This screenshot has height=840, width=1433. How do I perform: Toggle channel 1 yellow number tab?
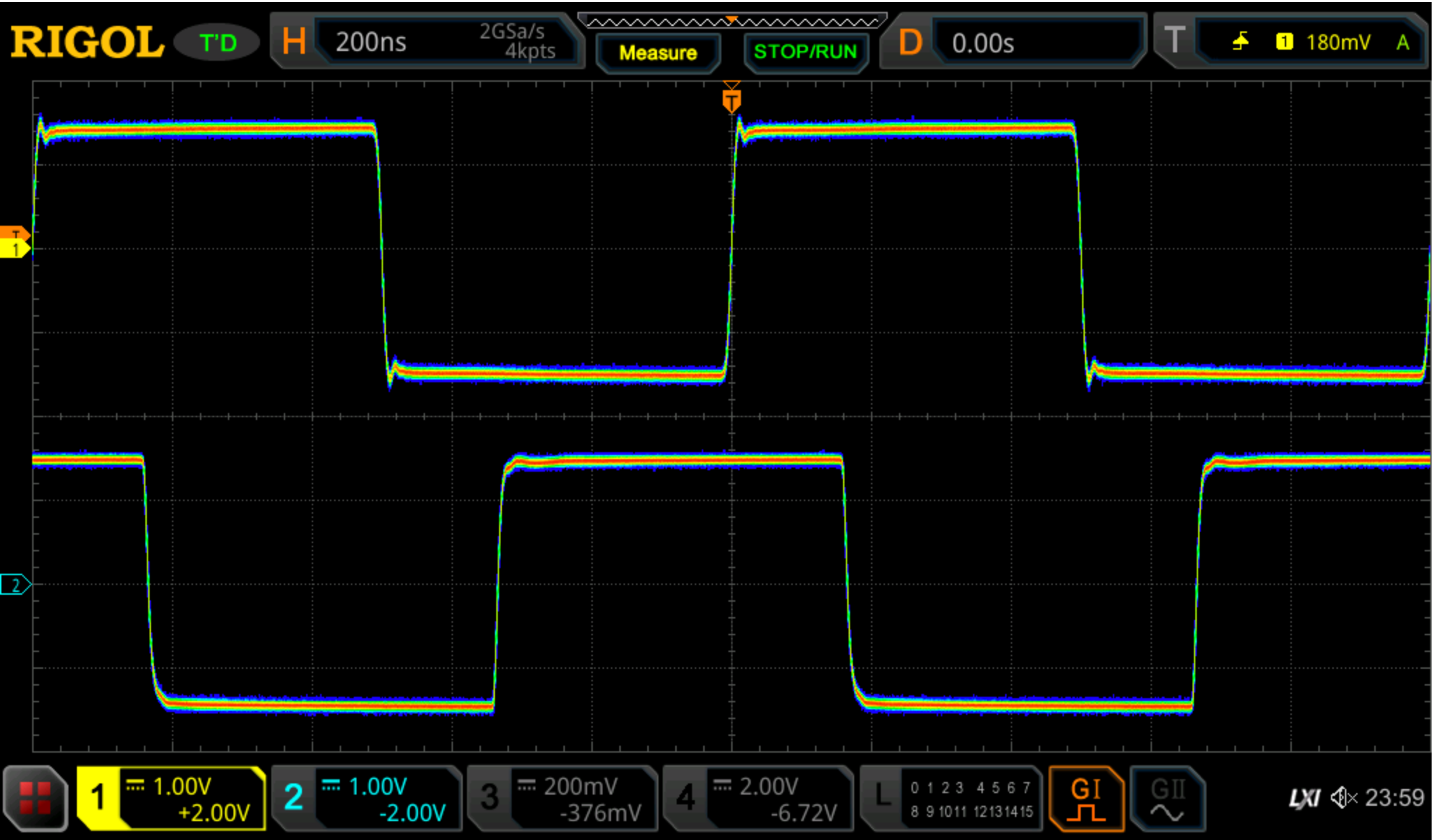tap(98, 798)
